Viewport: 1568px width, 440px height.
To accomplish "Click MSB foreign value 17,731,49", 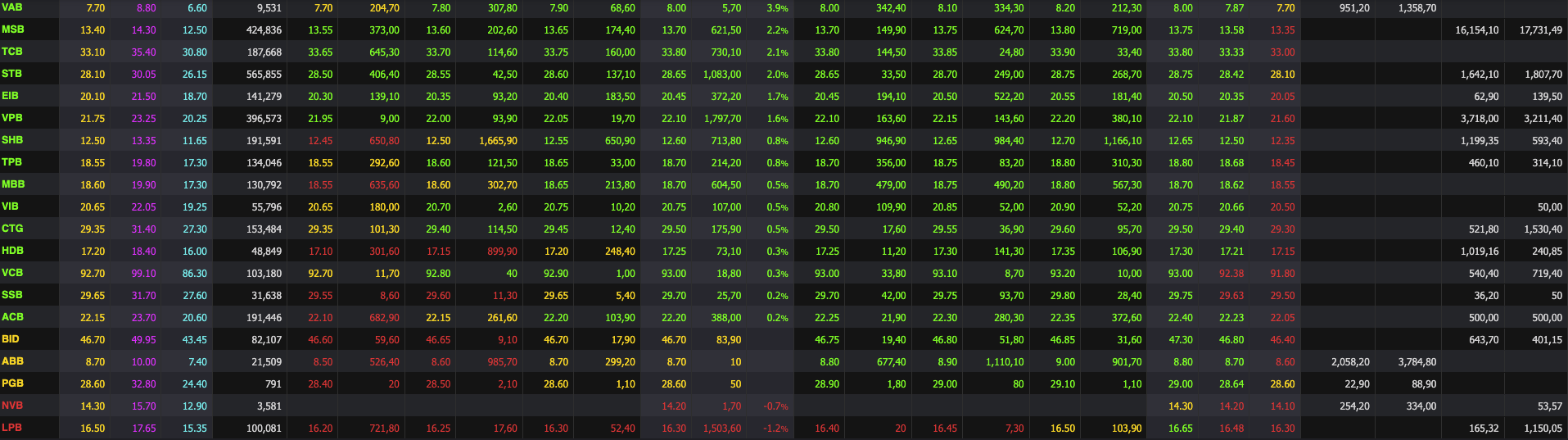I will [x=1541, y=30].
